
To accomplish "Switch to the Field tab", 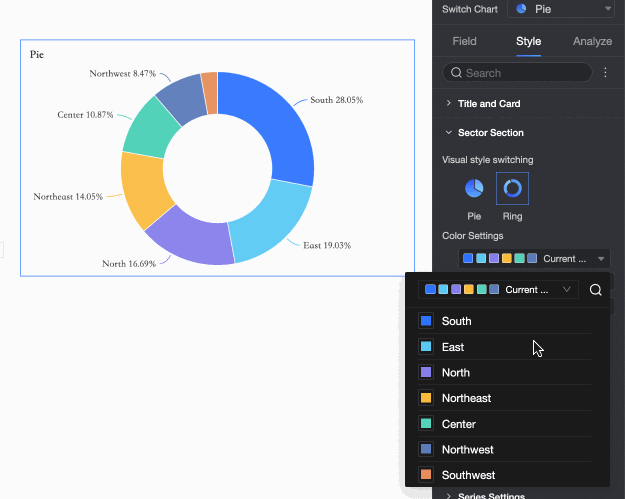I will point(464,41).
